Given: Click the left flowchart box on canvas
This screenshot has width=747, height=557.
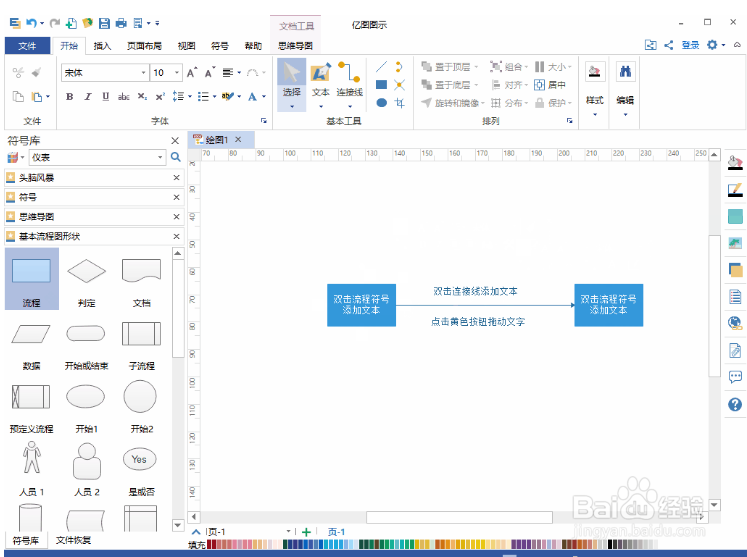Looking at the screenshot, I should [362, 305].
